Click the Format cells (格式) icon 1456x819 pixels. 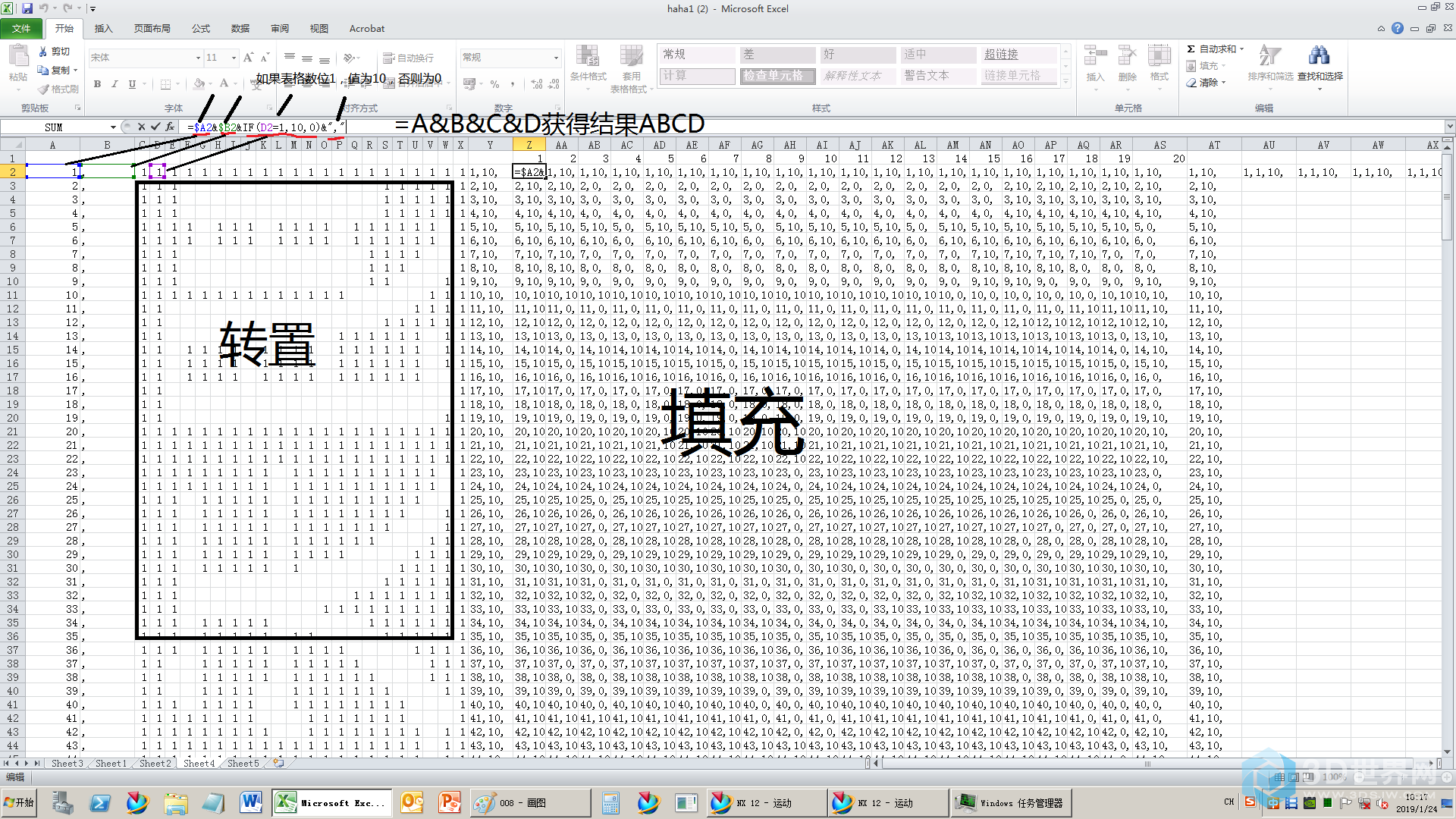[1159, 56]
